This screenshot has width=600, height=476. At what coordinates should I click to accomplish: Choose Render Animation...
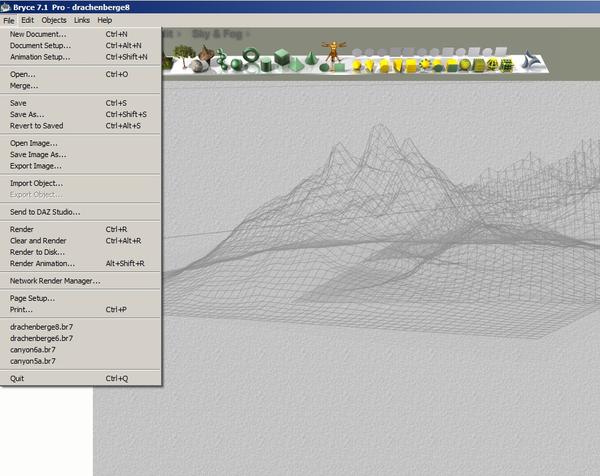pos(81,264)
